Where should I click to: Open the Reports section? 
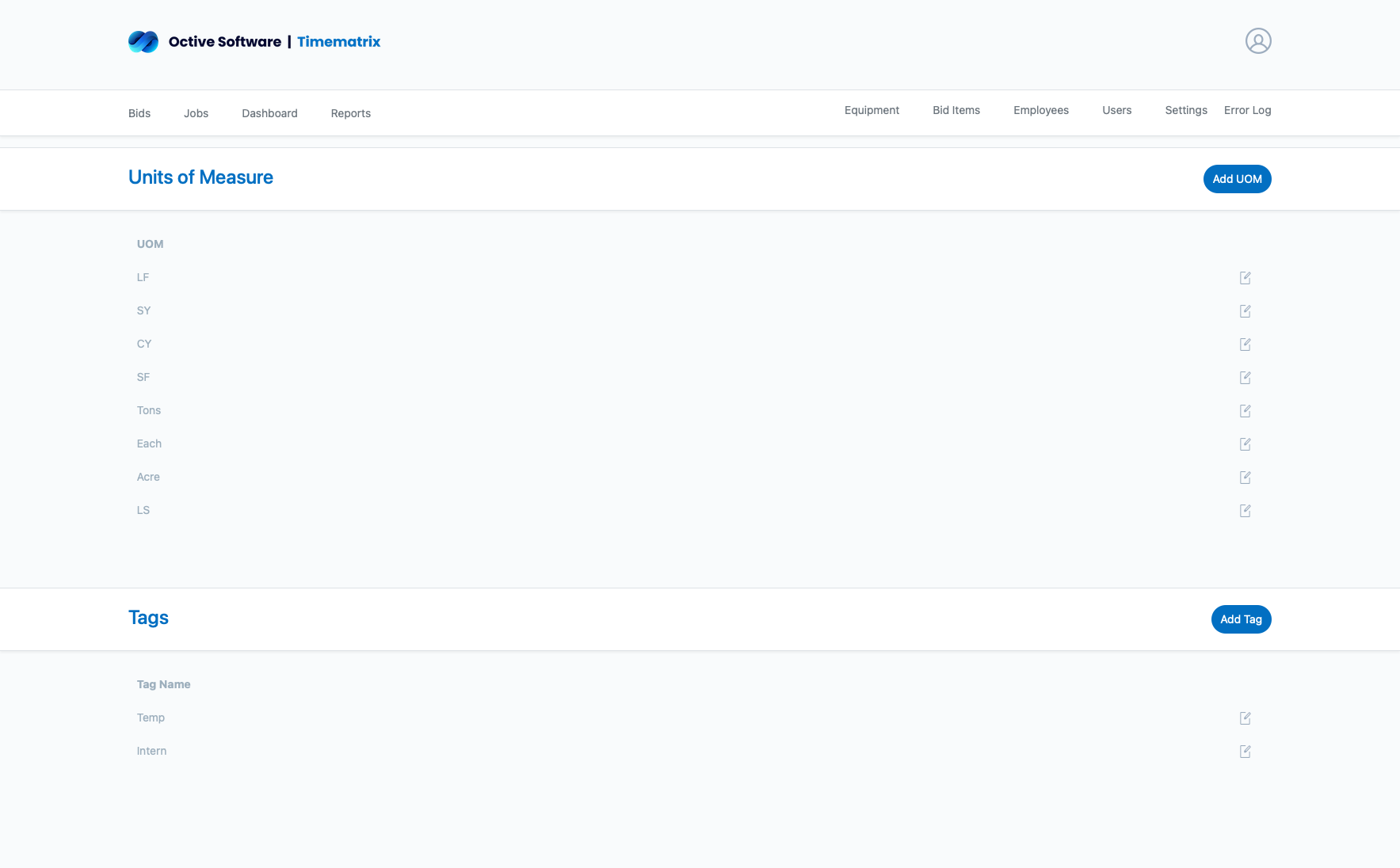[350, 113]
